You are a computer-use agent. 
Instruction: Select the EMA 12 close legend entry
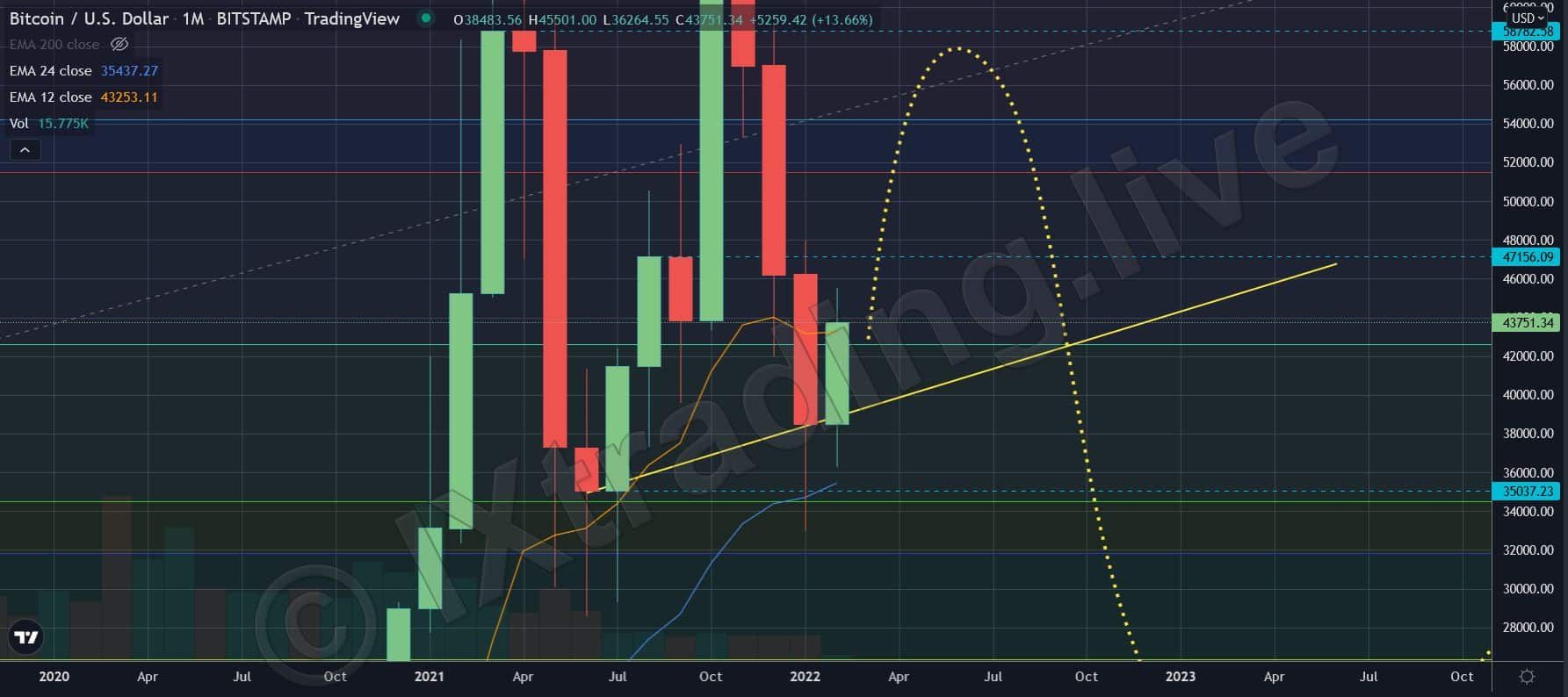[51, 97]
